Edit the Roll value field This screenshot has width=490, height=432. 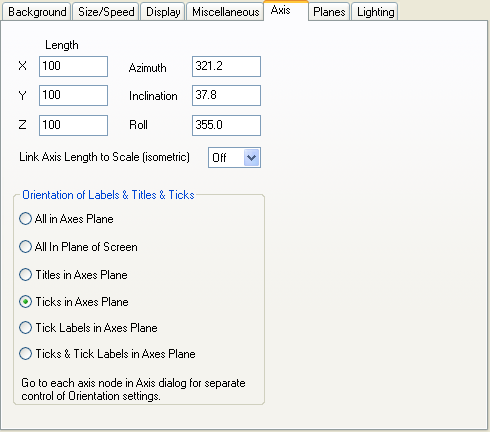point(226,125)
